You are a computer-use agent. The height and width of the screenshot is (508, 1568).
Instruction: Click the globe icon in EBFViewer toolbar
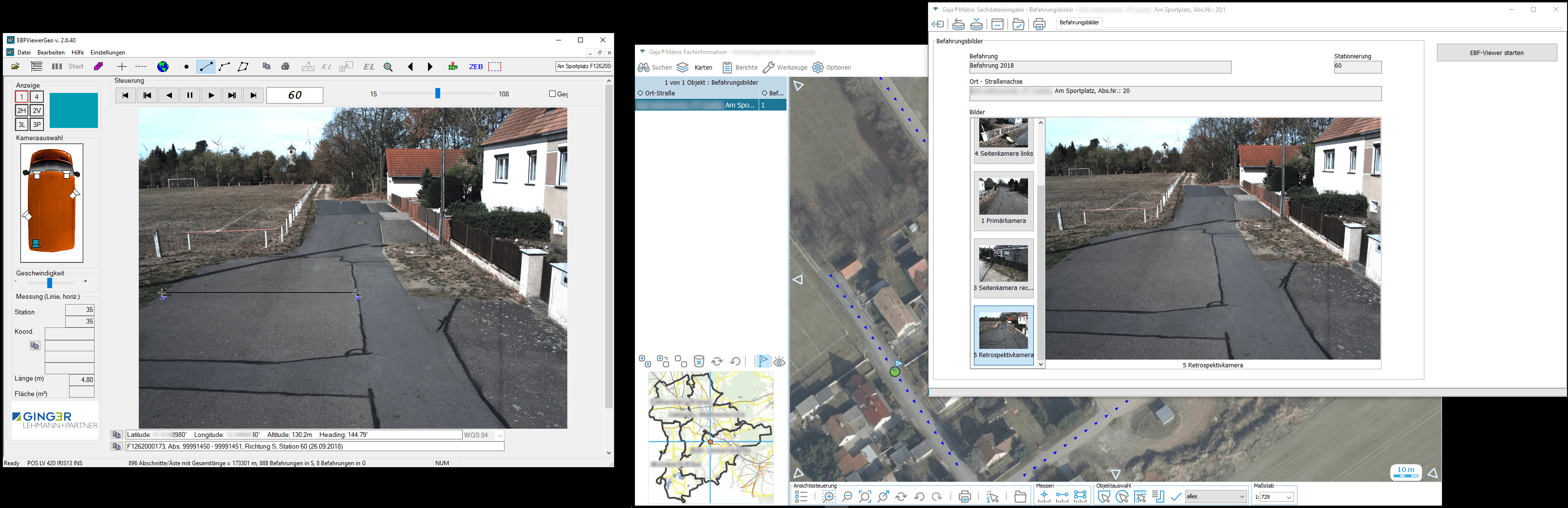[163, 67]
